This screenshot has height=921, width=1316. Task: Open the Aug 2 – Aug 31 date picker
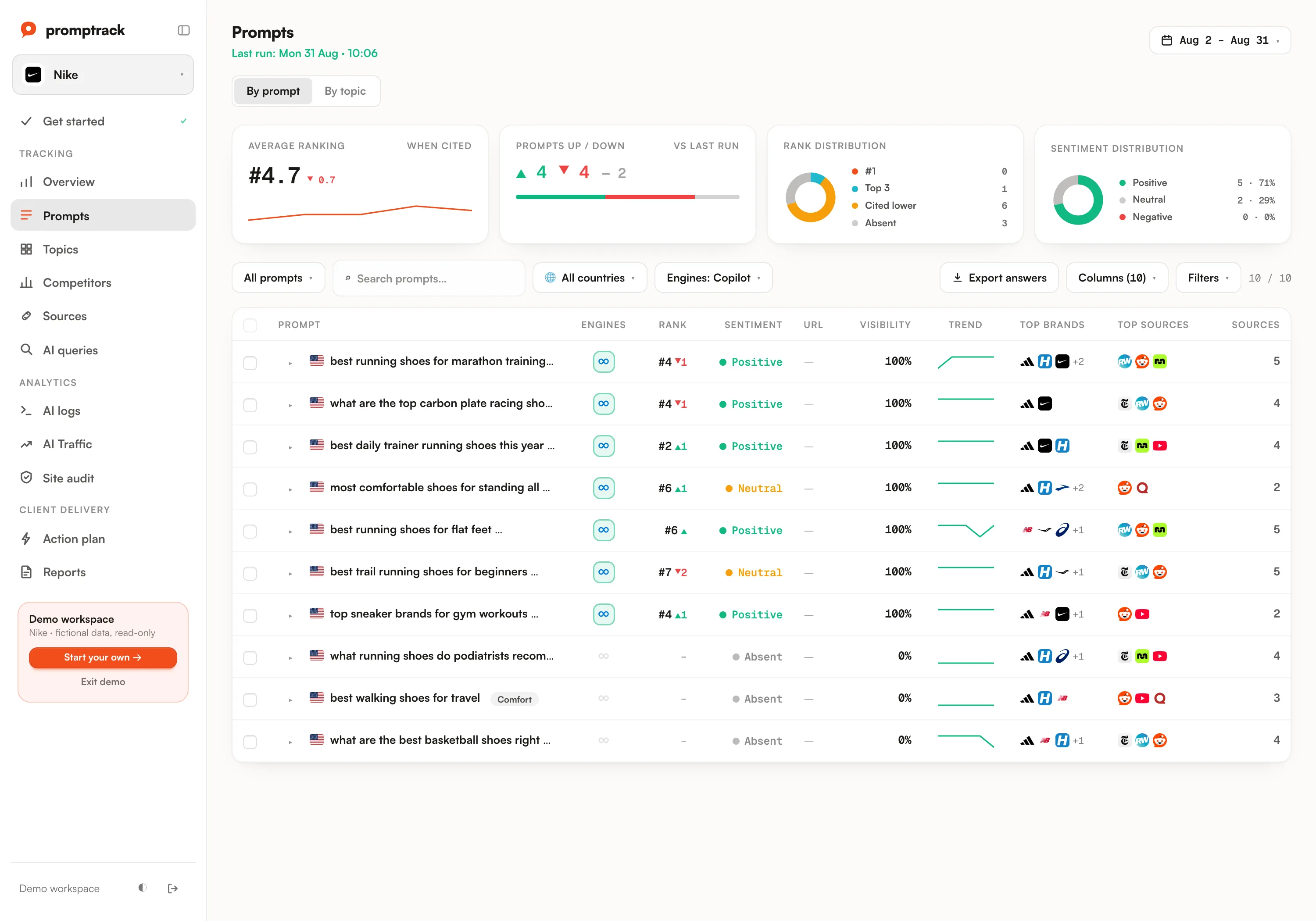1219,41
